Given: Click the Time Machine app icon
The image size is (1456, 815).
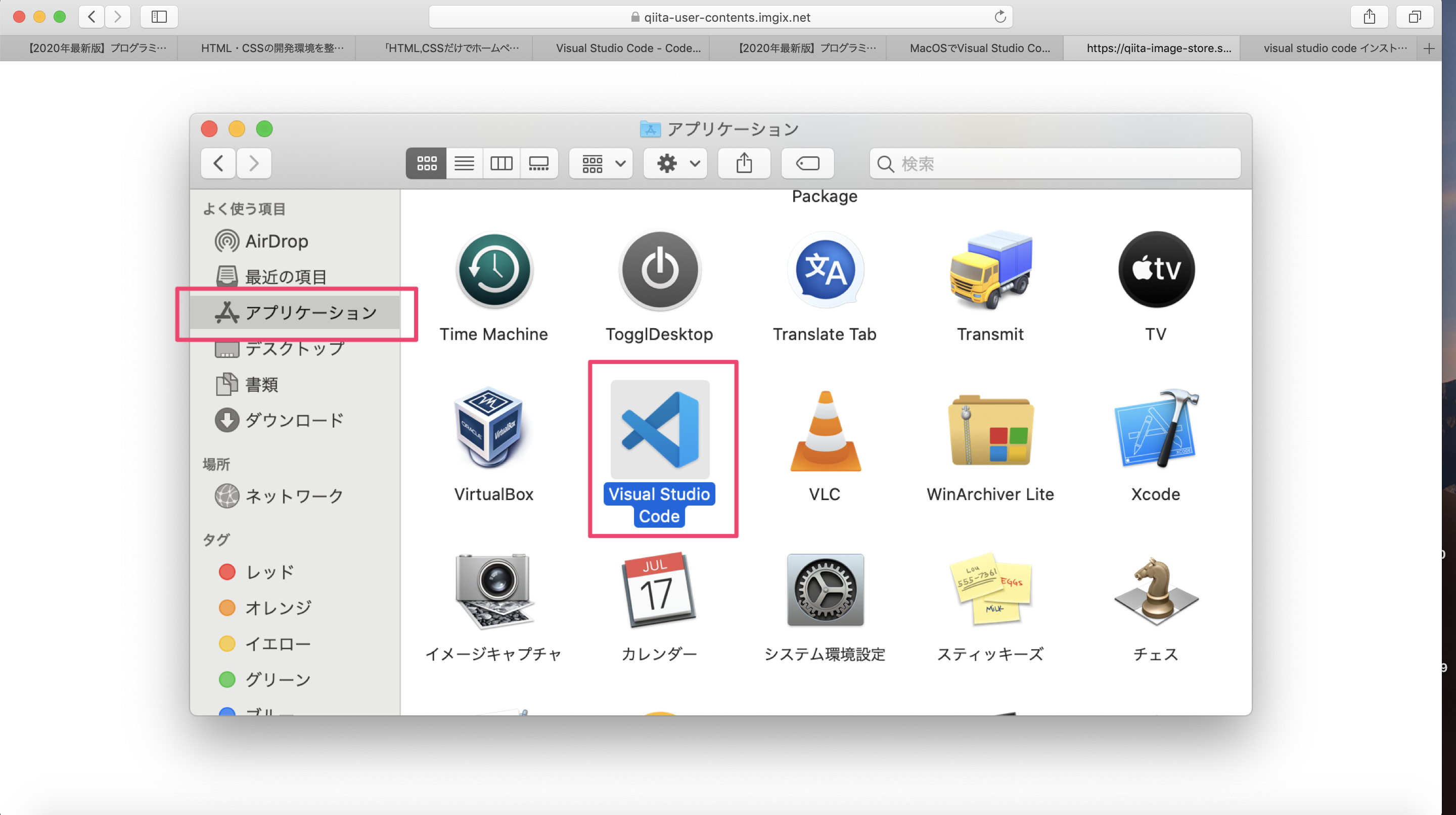Looking at the screenshot, I should (x=494, y=270).
